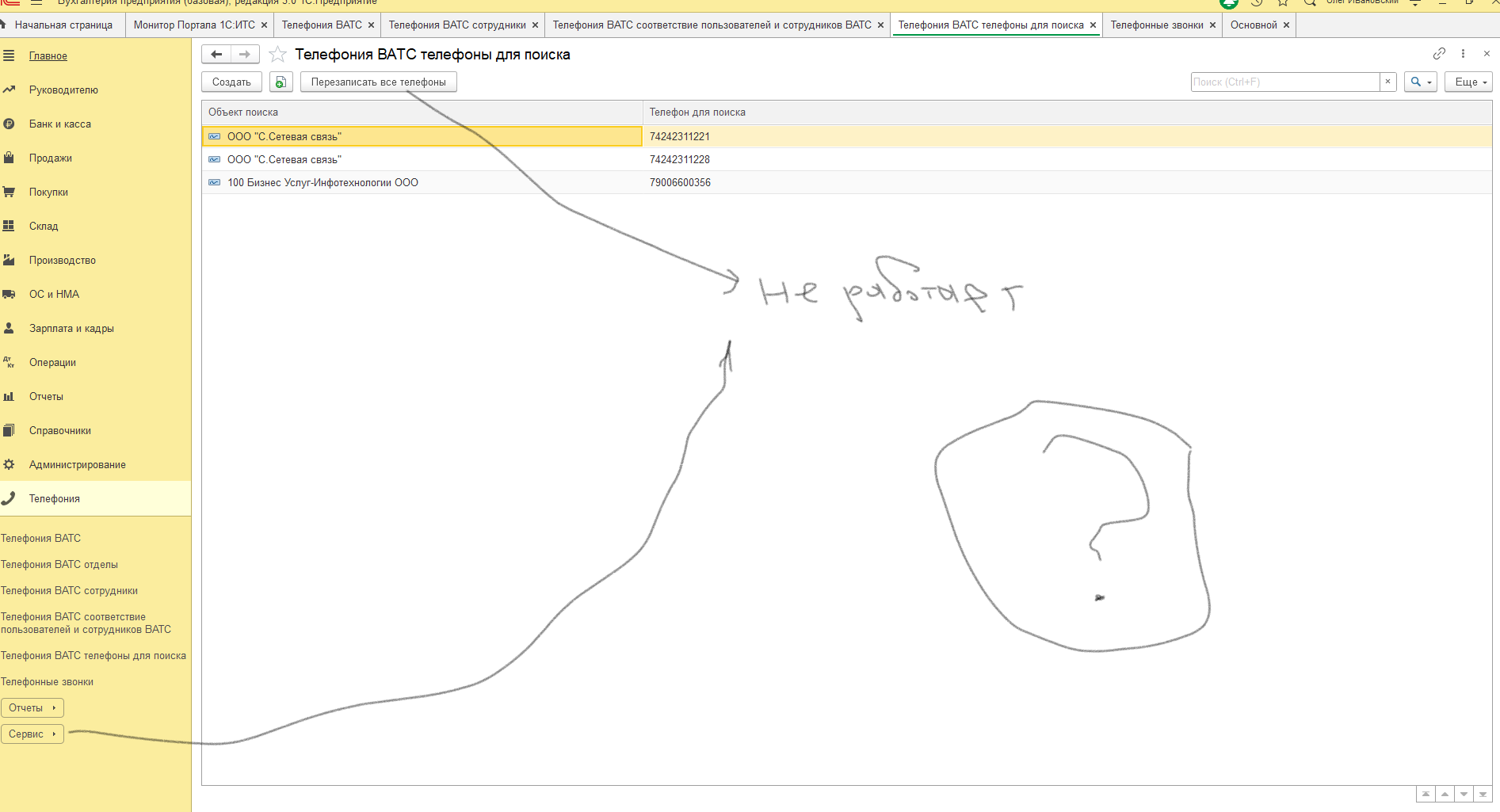
Task: Expand the Сервис submenu in sidebar
Action: [x=32, y=734]
